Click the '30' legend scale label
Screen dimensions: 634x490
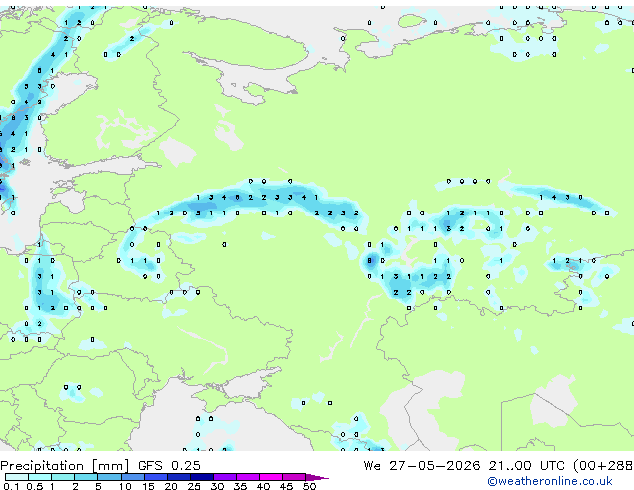217,486
